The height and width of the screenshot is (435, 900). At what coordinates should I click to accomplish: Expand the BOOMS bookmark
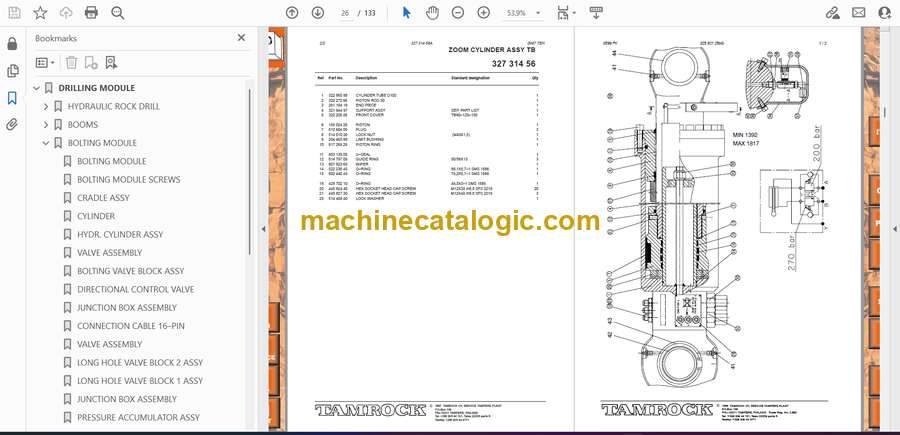point(46,125)
